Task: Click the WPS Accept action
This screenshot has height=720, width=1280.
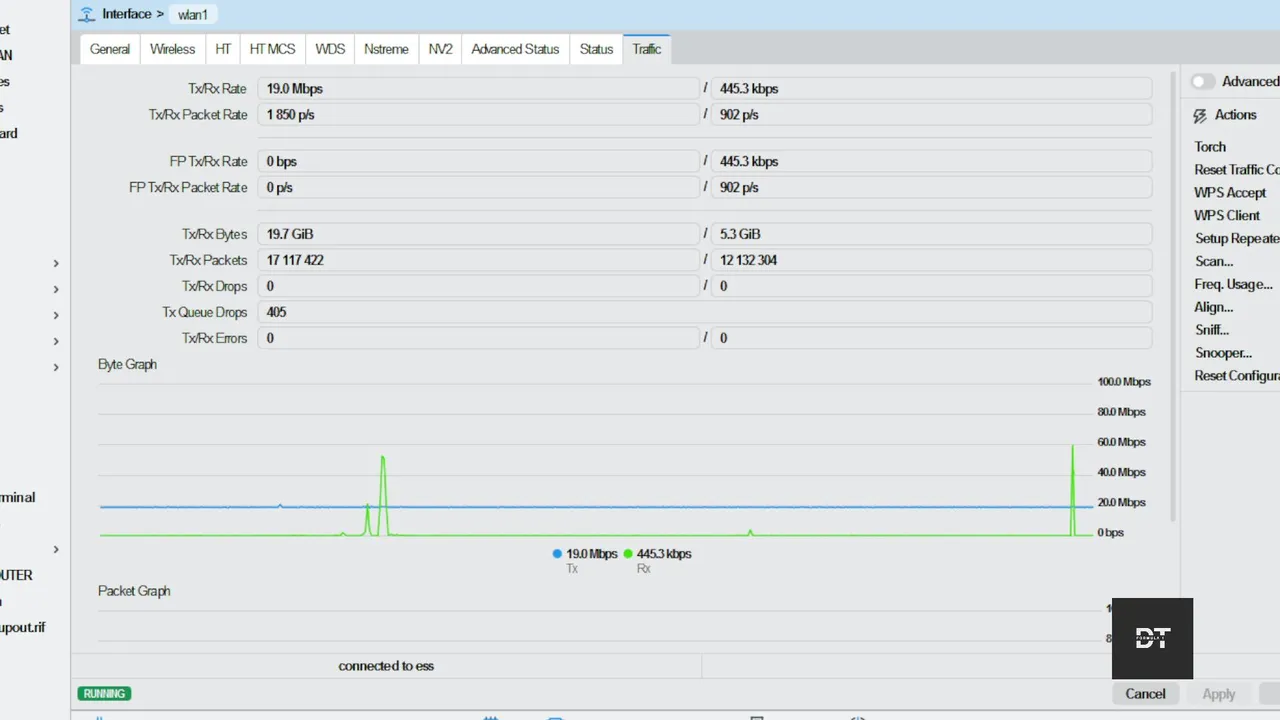Action: pyautogui.click(x=1230, y=193)
